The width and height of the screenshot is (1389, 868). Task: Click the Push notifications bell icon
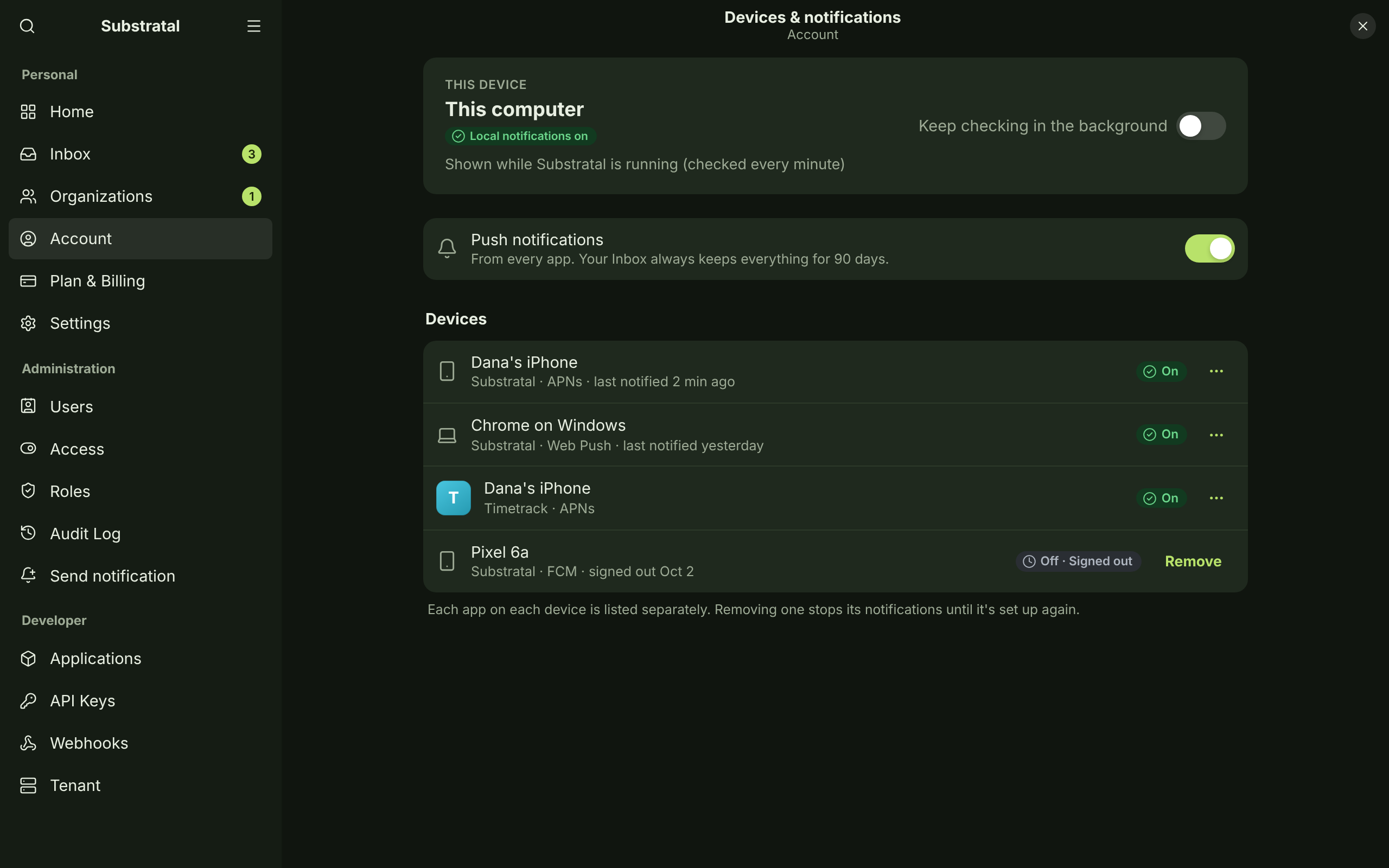coord(447,248)
